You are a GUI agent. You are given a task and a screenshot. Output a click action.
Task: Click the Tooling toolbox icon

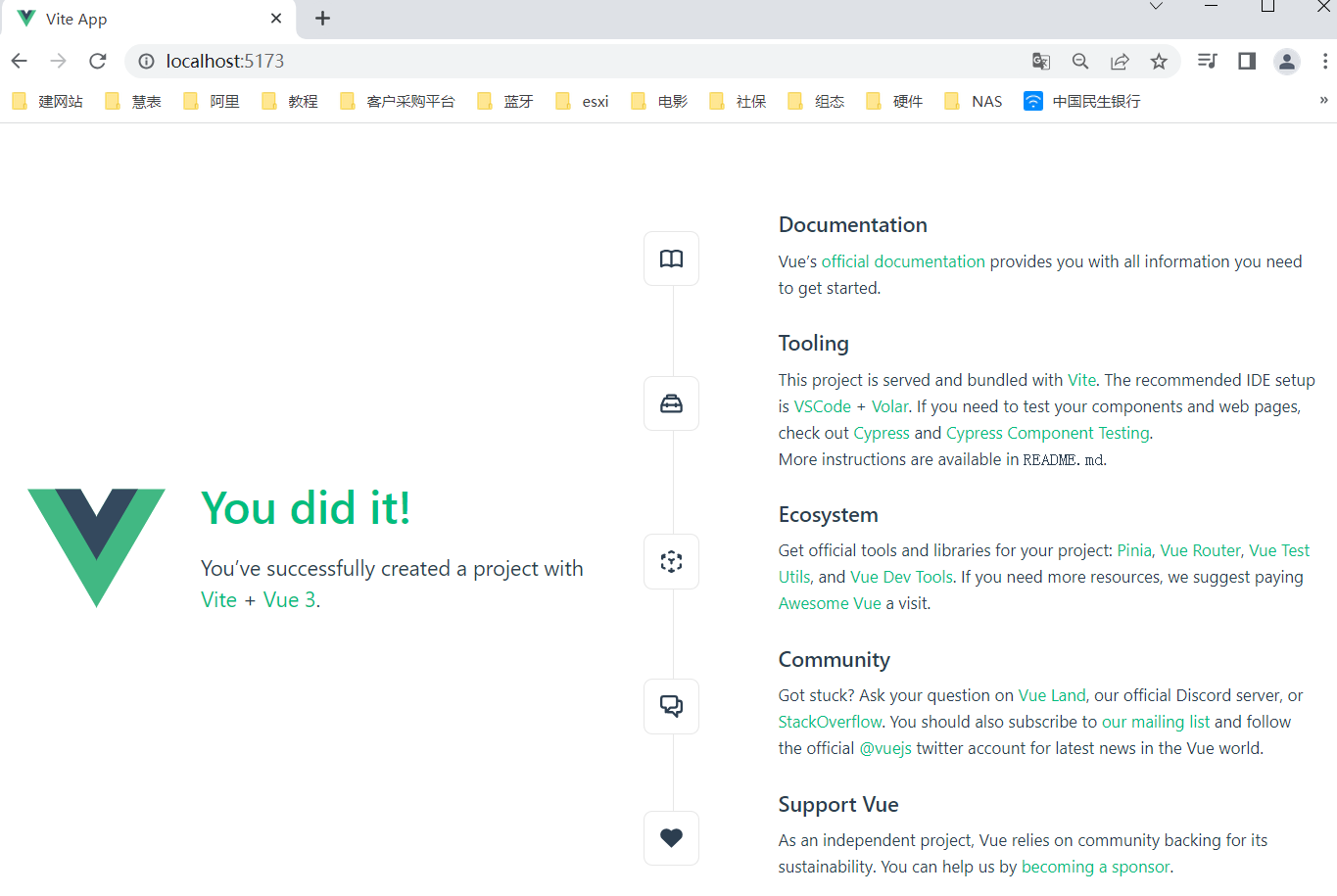tap(671, 403)
